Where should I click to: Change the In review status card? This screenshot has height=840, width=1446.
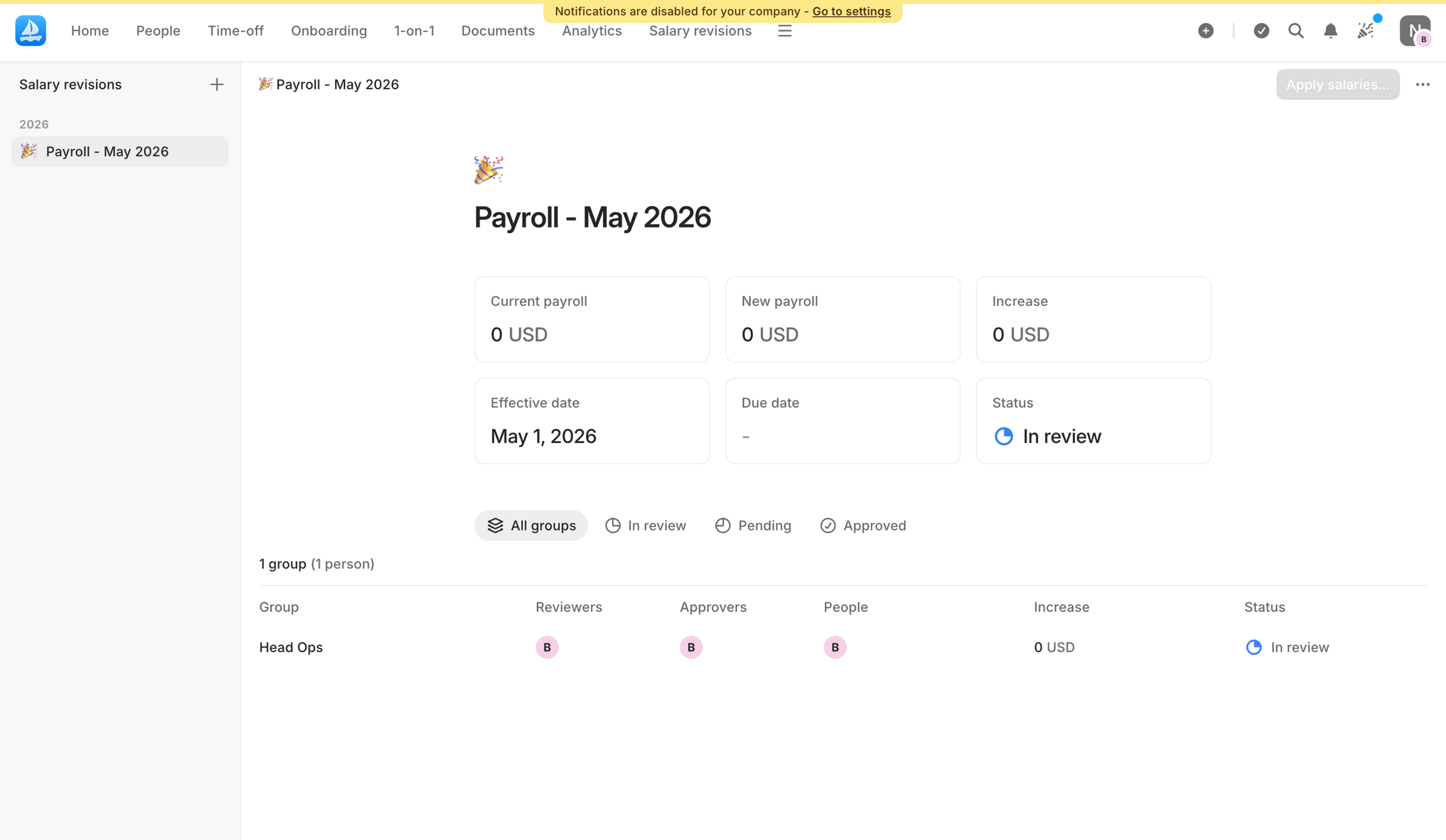1094,421
